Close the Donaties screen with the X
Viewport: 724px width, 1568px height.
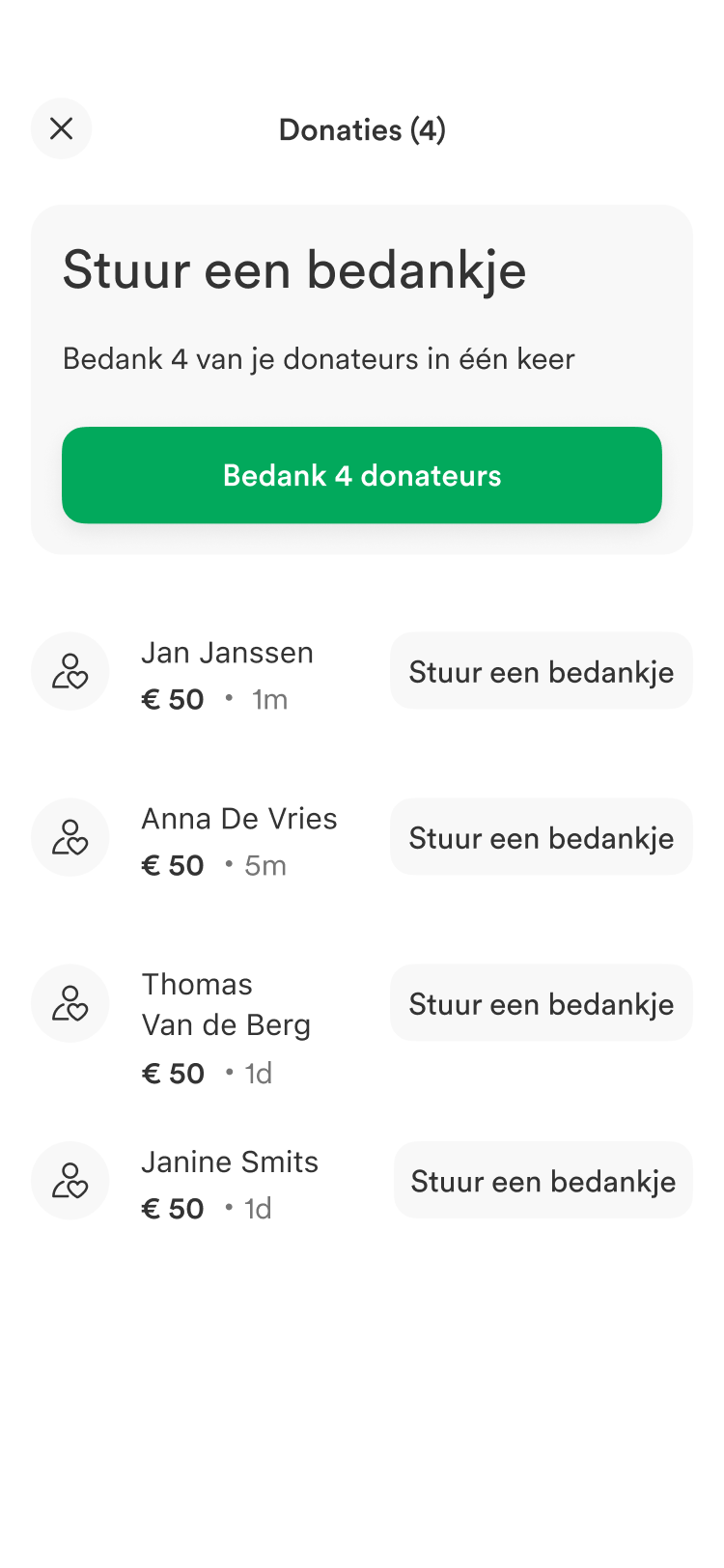coord(61,128)
